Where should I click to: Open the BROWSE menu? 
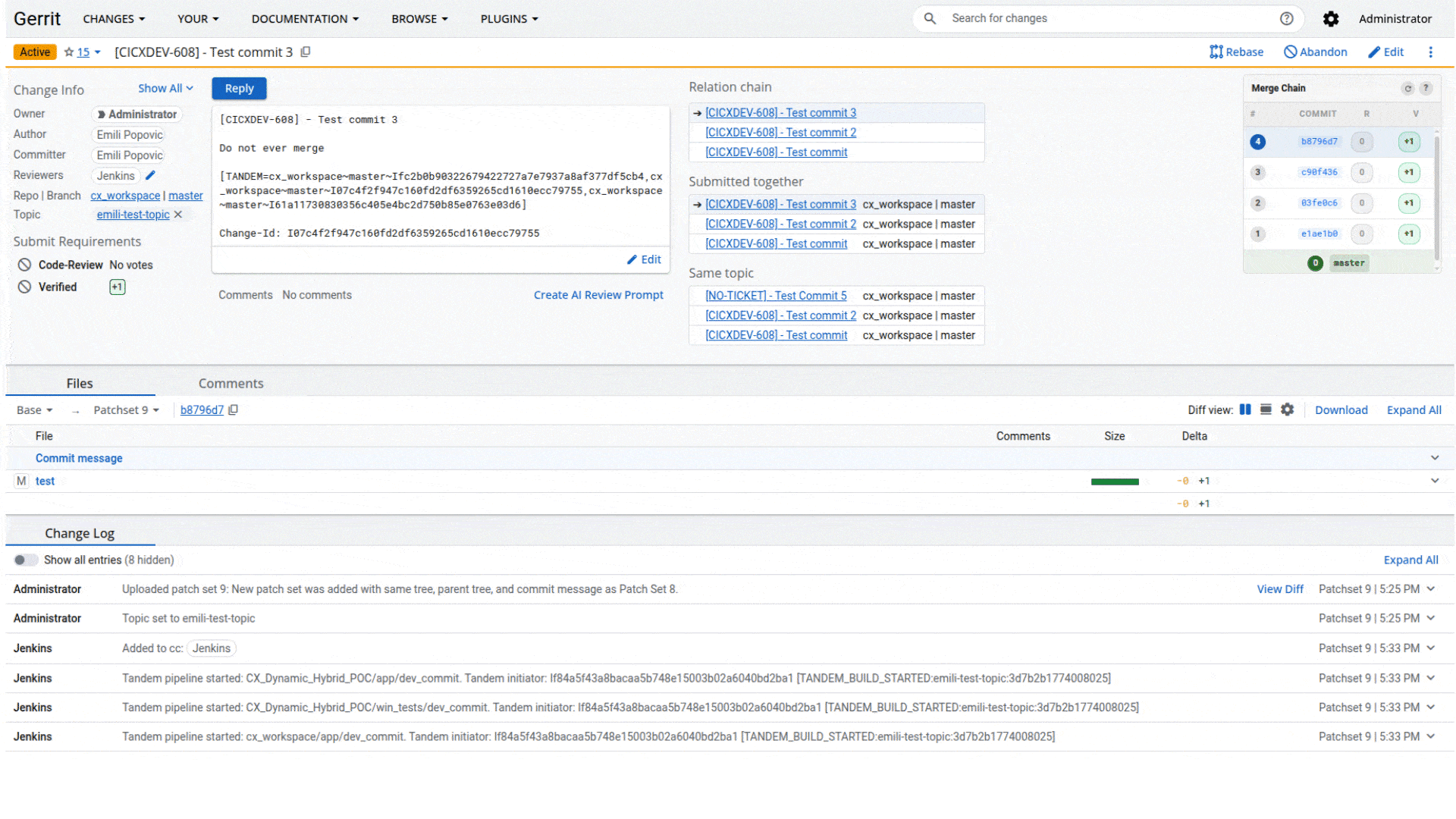419,19
